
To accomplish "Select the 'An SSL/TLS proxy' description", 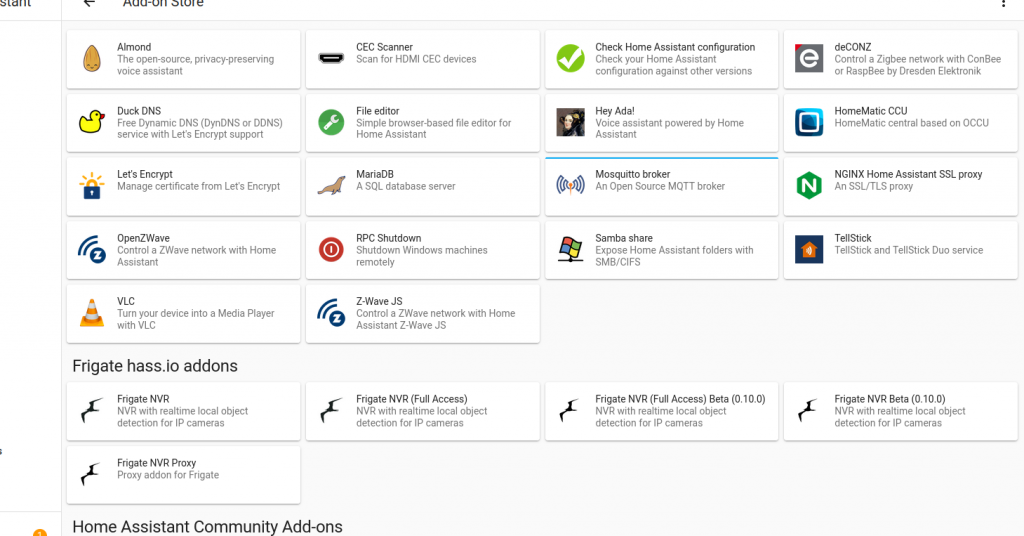I will pos(873,186).
